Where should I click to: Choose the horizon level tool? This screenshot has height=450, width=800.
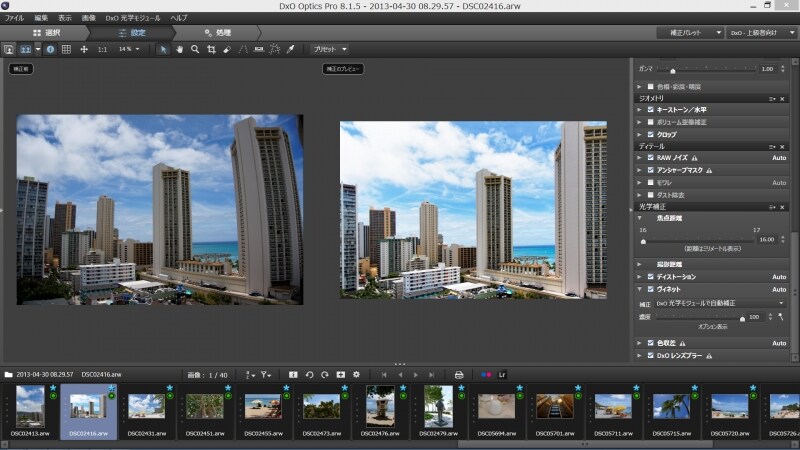click(259, 49)
